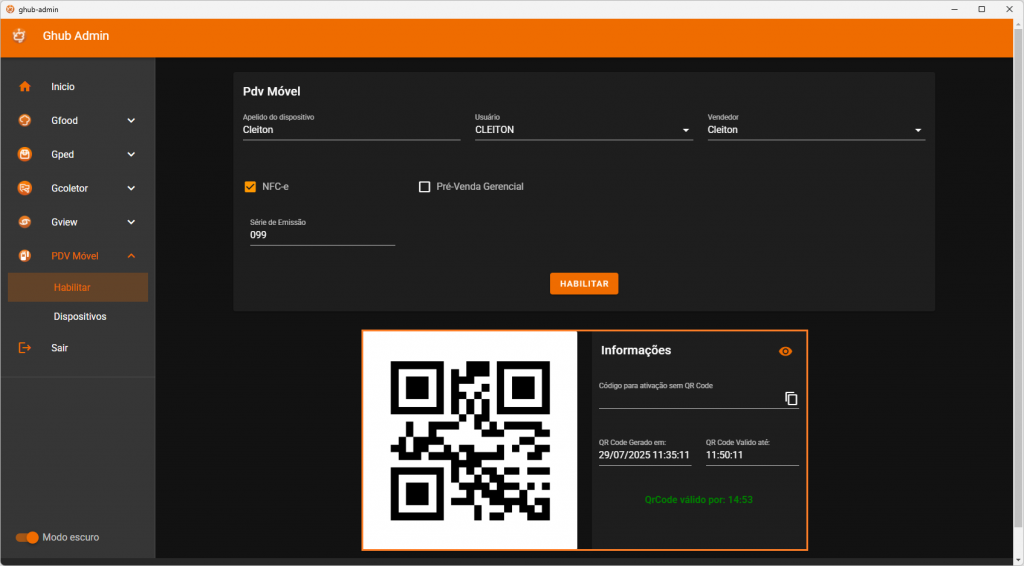Open the Dispositivos submenu item
1024x566 pixels.
(78, 317)
